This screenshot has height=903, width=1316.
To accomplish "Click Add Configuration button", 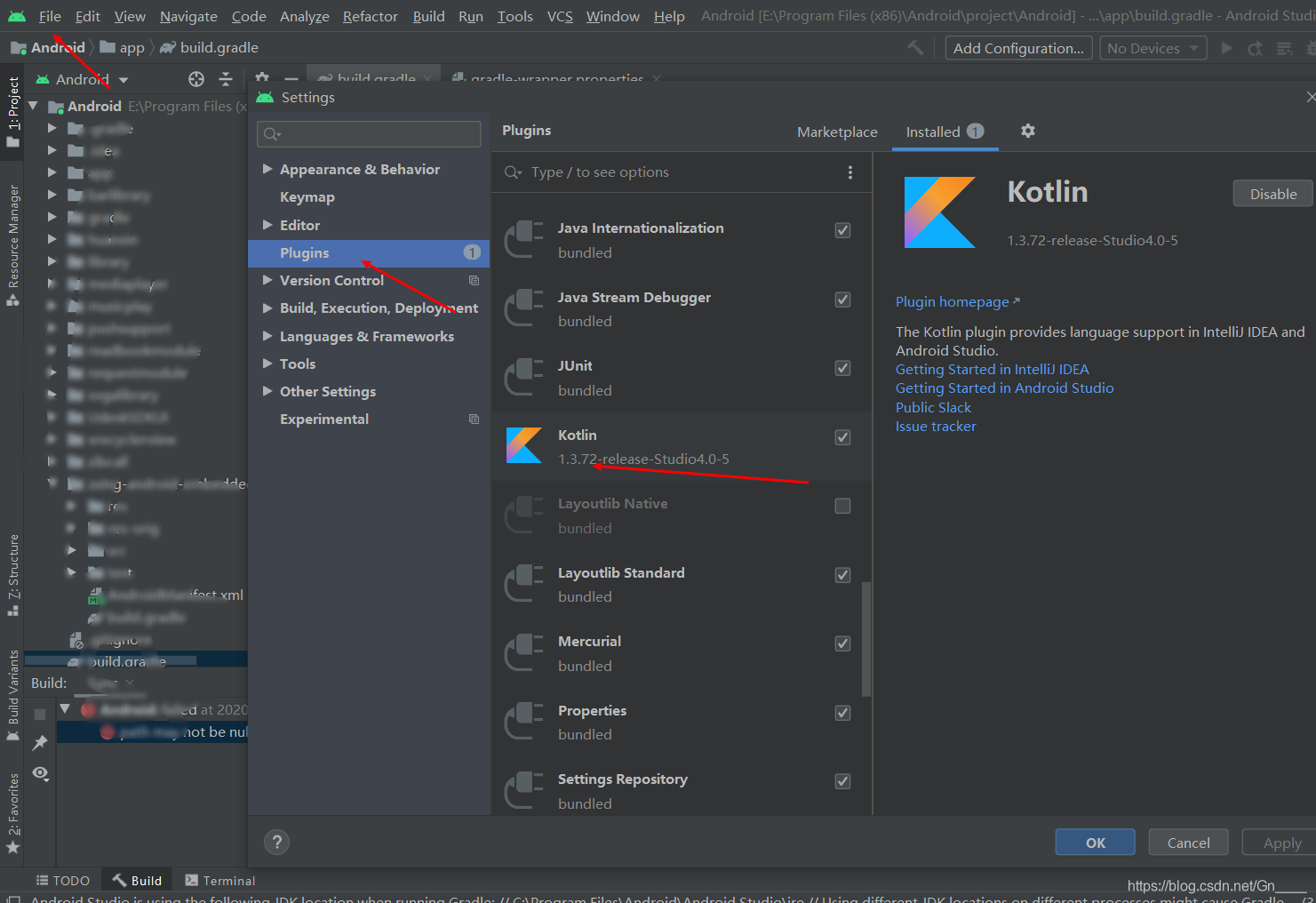I will [1018, 48].
